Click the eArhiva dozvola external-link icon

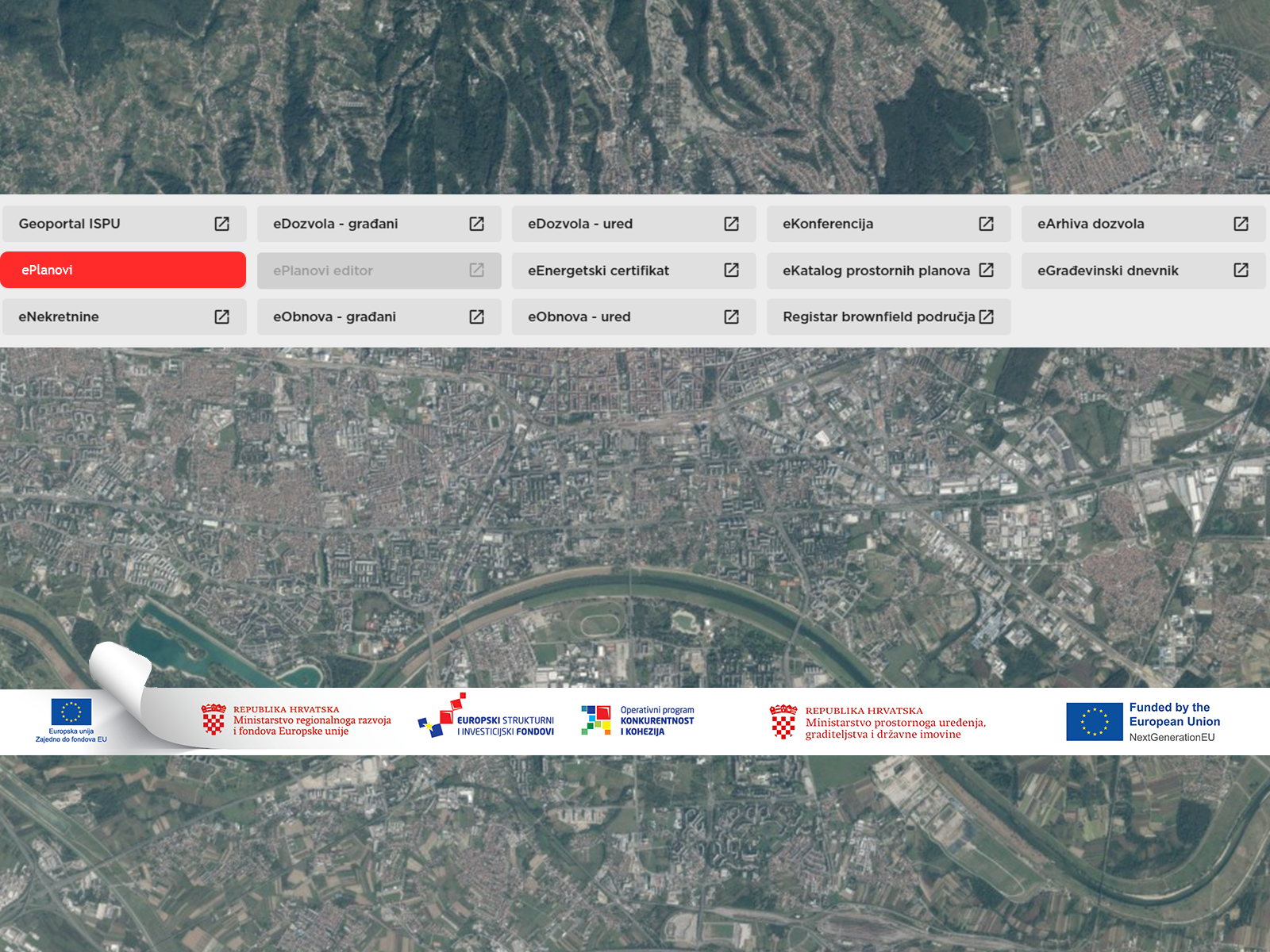tap(1240, 224)
